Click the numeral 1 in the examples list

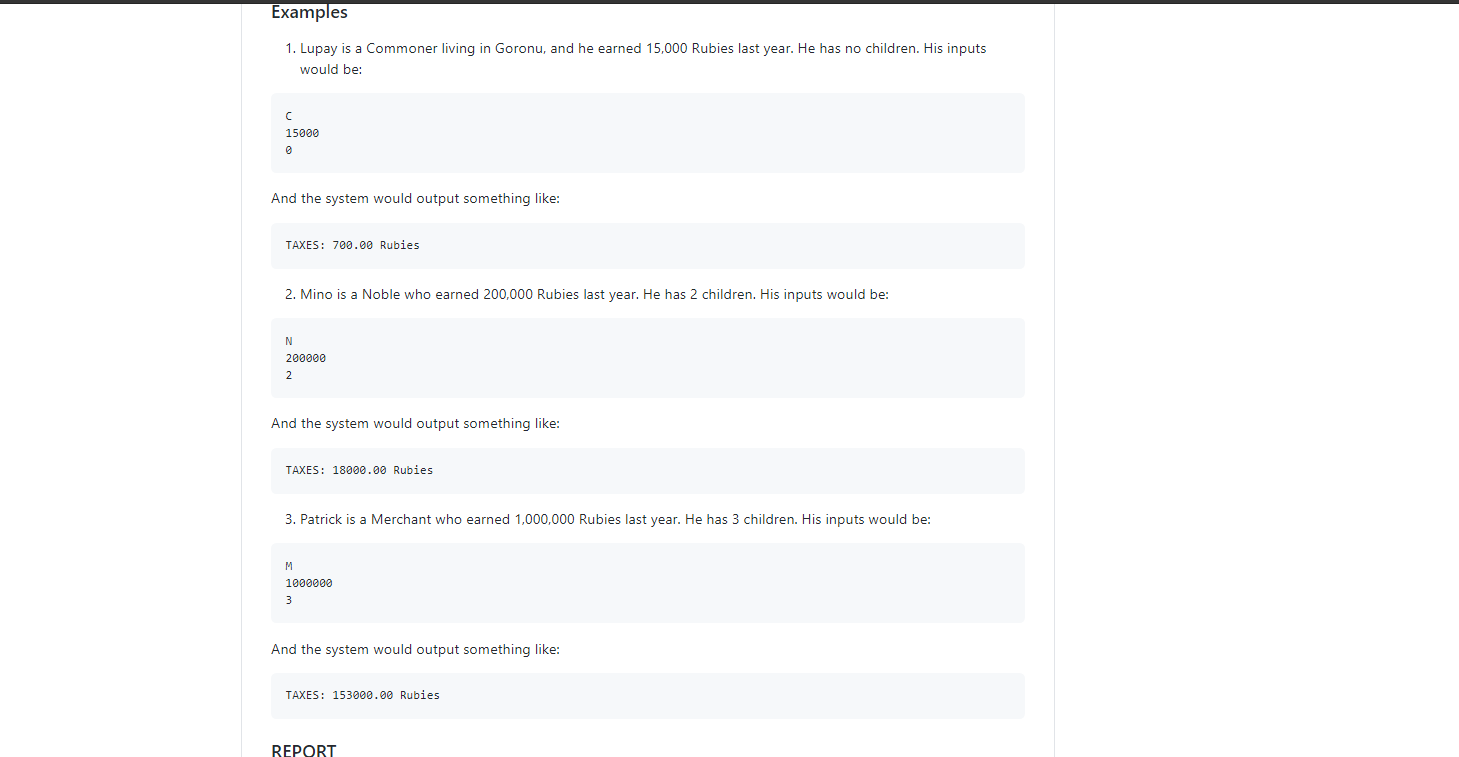pos(288,48)
